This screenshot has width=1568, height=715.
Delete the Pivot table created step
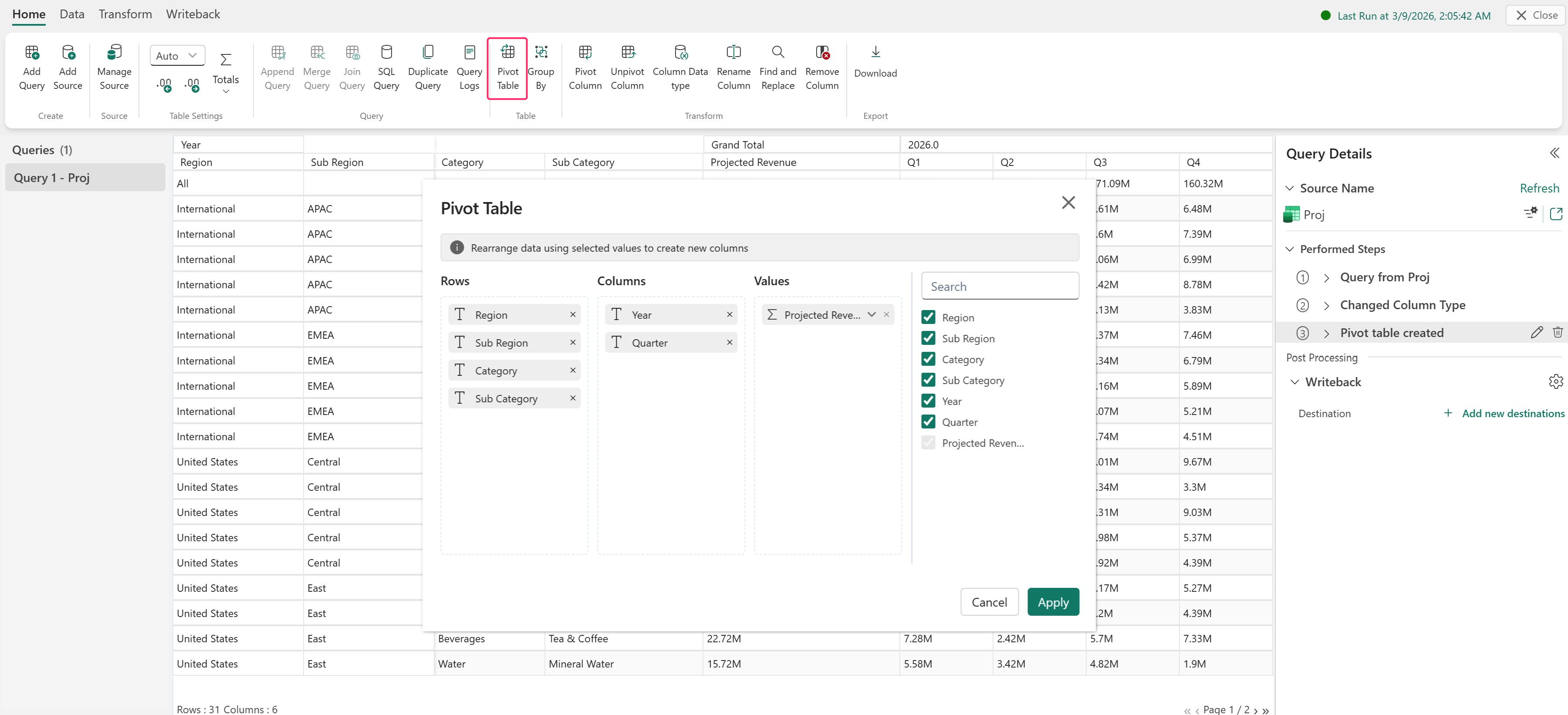1557,332
